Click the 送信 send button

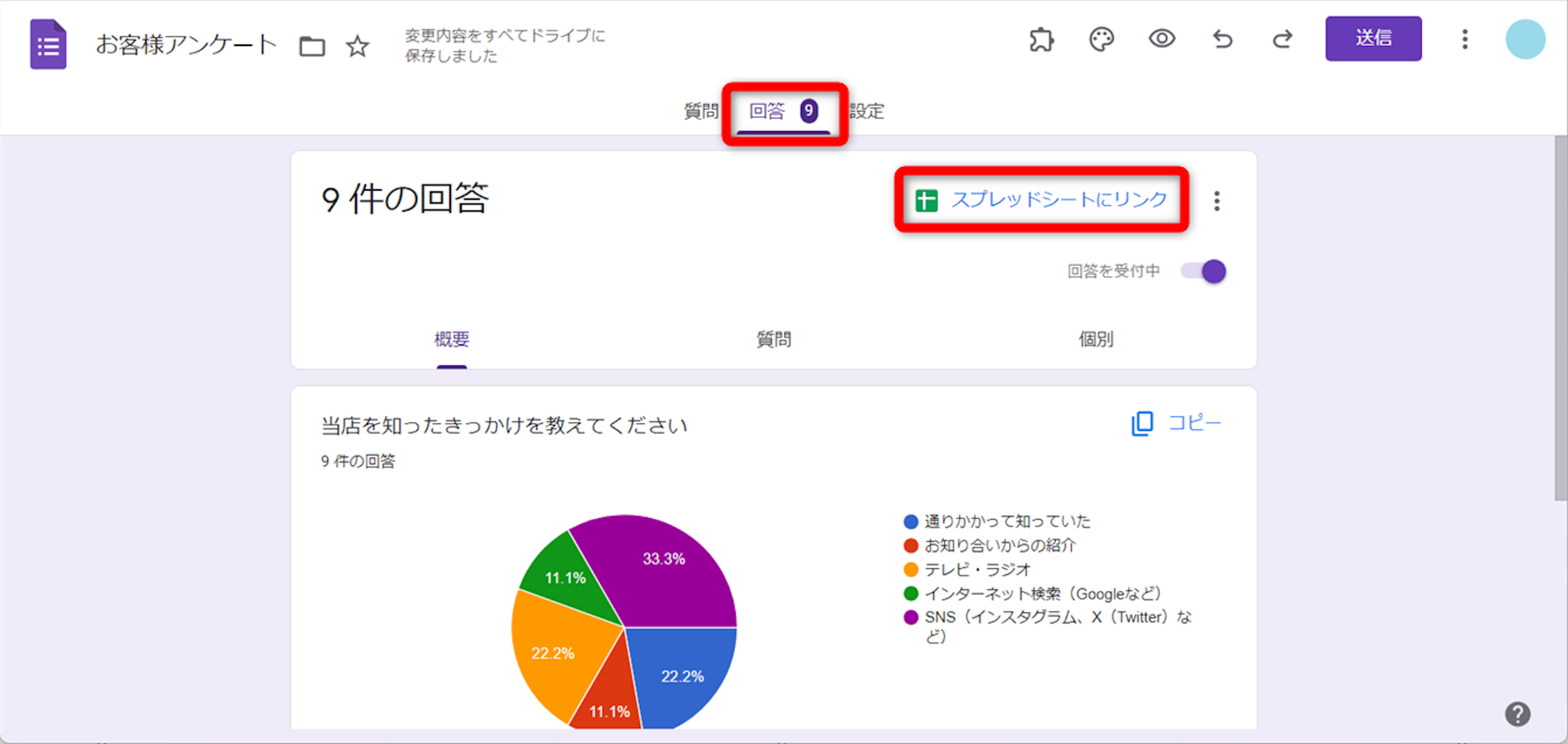coord(1373,38)
